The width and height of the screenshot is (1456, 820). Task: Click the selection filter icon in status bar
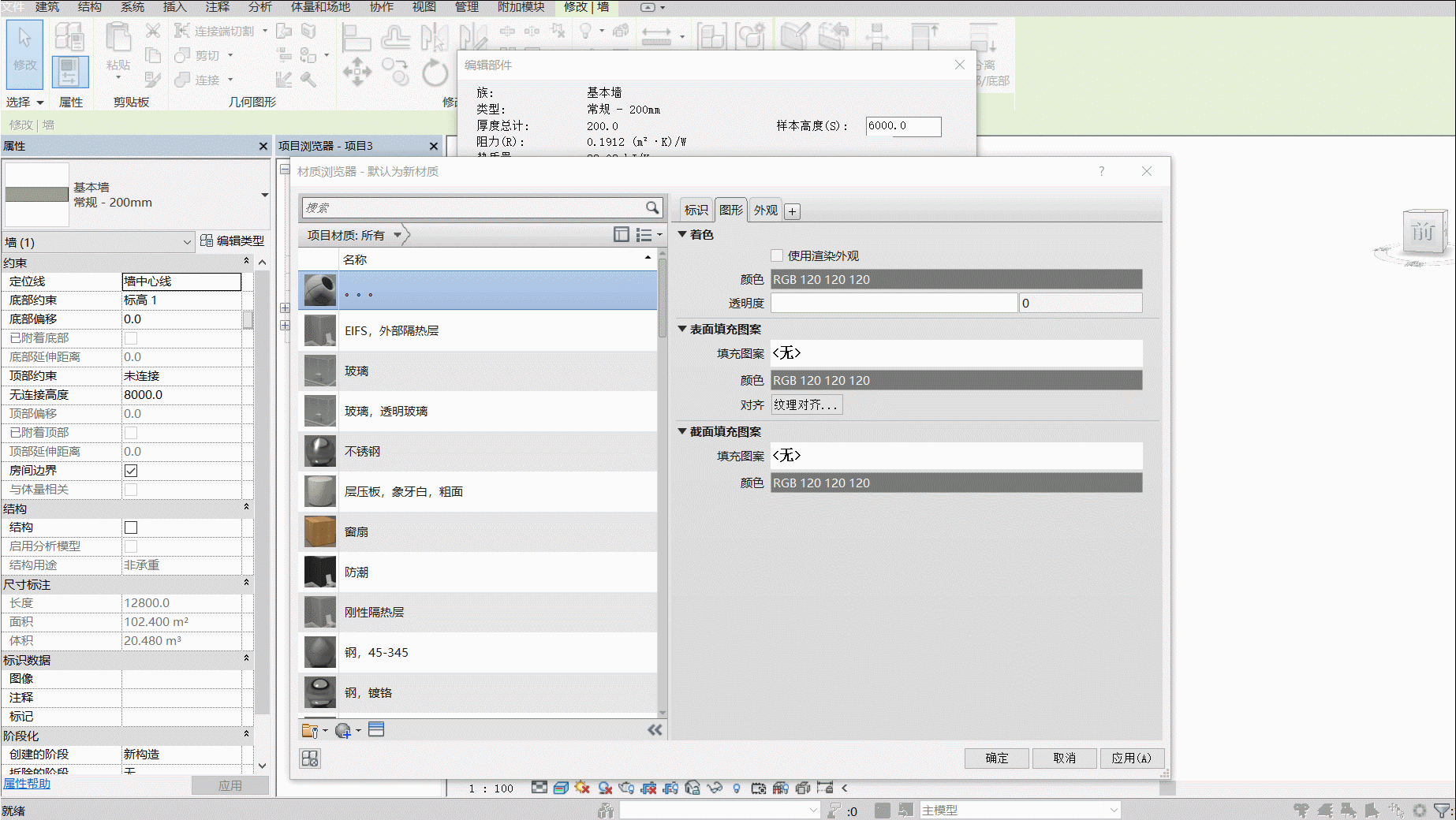click(x=1442, y=810)
